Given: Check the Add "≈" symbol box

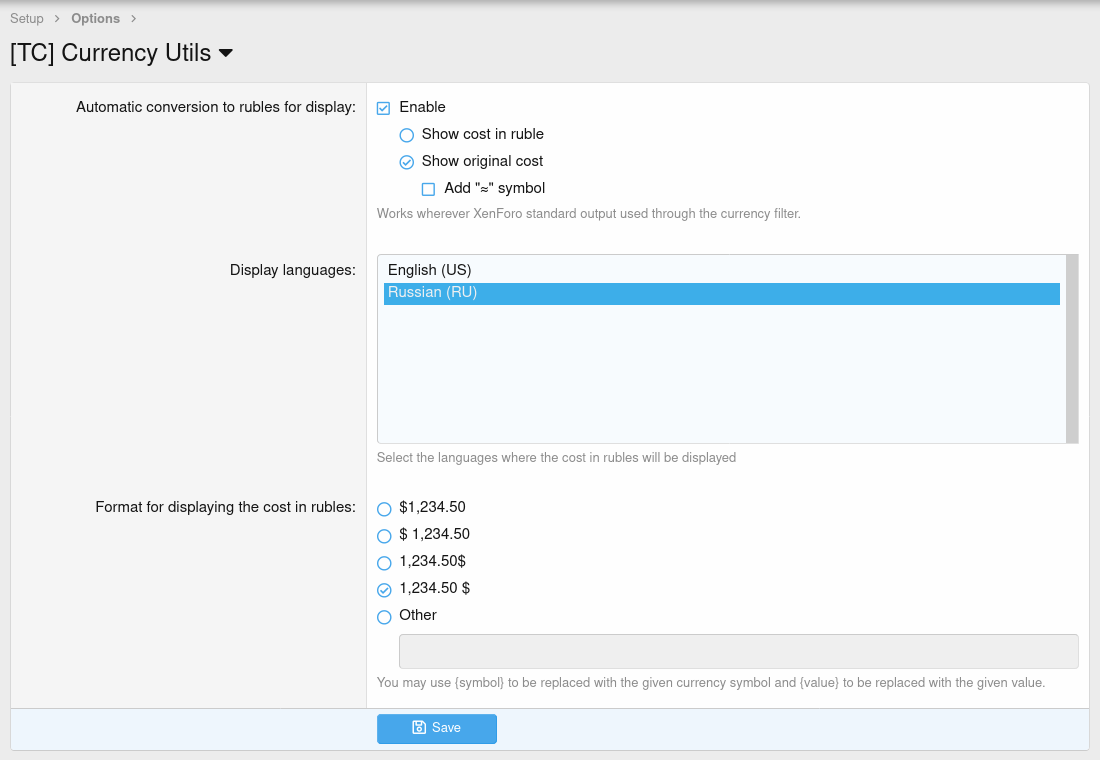Looking at the screenshot, I should (429, 189).
